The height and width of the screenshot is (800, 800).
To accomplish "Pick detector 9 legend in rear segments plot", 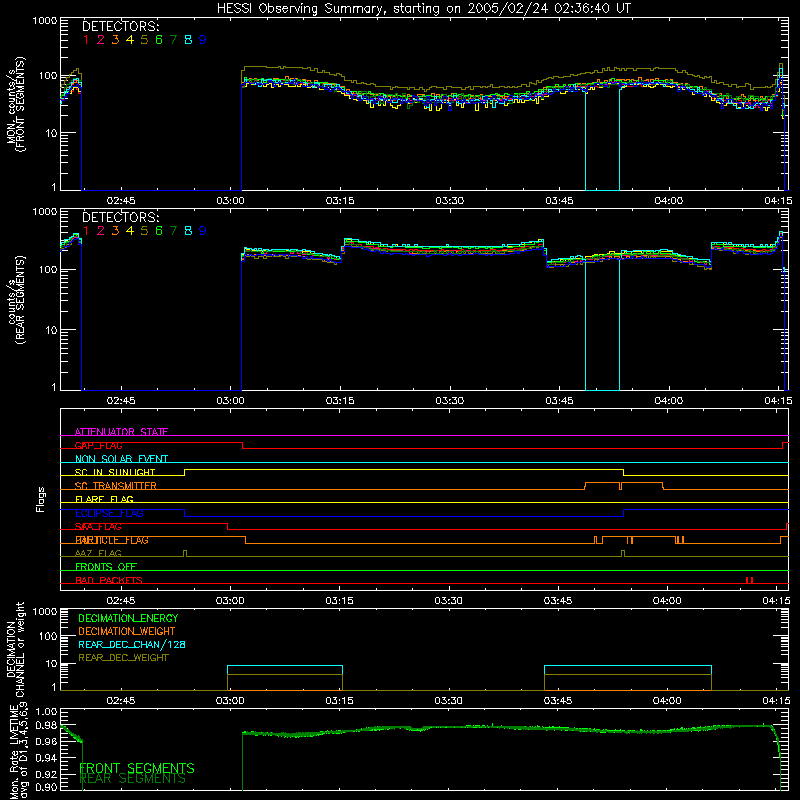I will pos(203,231).
